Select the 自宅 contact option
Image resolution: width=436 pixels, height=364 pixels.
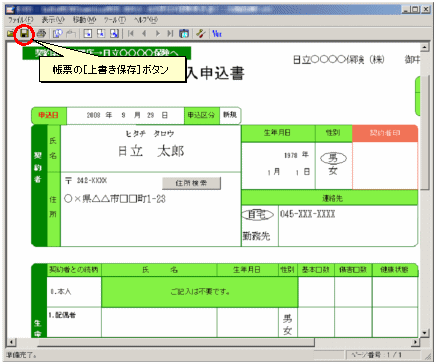click(258, 214)
